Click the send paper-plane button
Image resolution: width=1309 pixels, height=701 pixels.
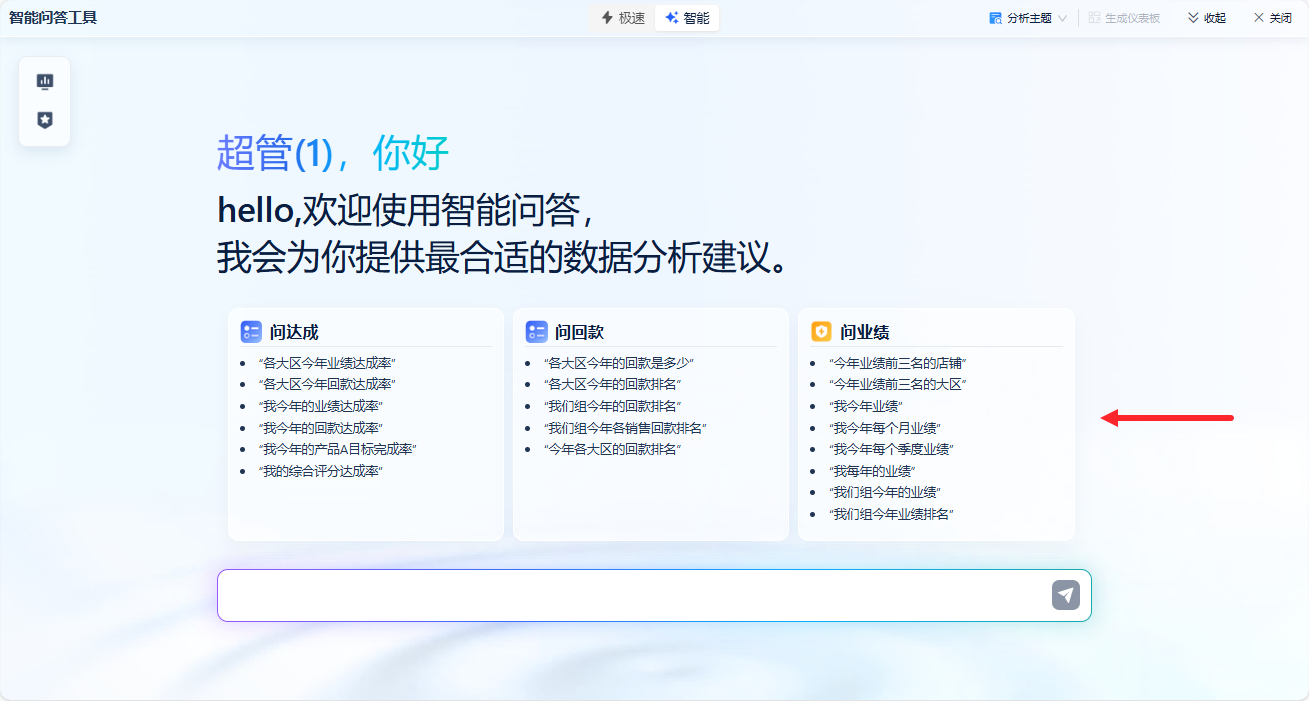coord(1066,595)
